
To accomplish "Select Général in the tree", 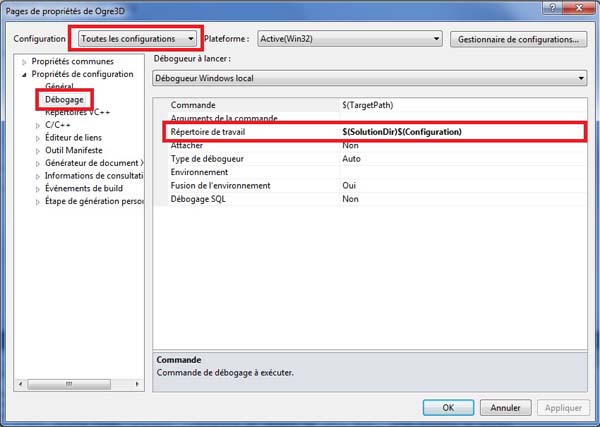I will (x=59, y=87).
